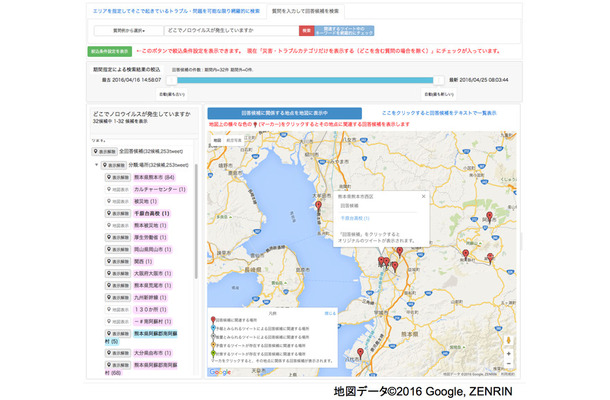
Task: Select the blue-highlighted 熊本県阿蘇郡南阿蘇村 (5) label
Action: coord(141,337)
